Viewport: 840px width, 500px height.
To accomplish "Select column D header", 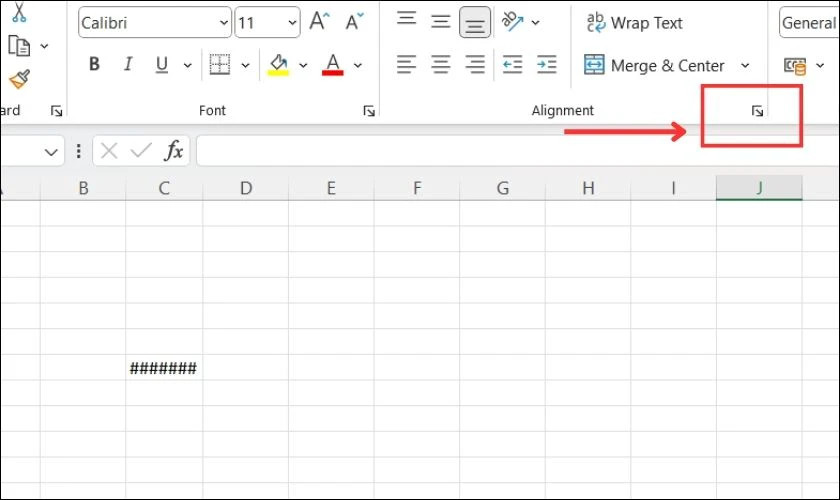I will [x=245, y=188].
